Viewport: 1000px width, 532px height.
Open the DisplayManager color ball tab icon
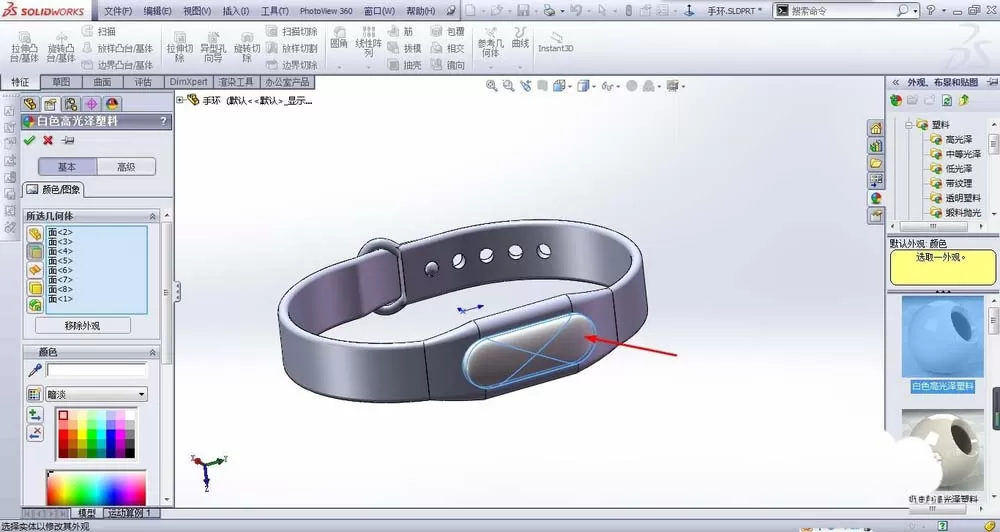pyautogui.click(x=112, y=104)
